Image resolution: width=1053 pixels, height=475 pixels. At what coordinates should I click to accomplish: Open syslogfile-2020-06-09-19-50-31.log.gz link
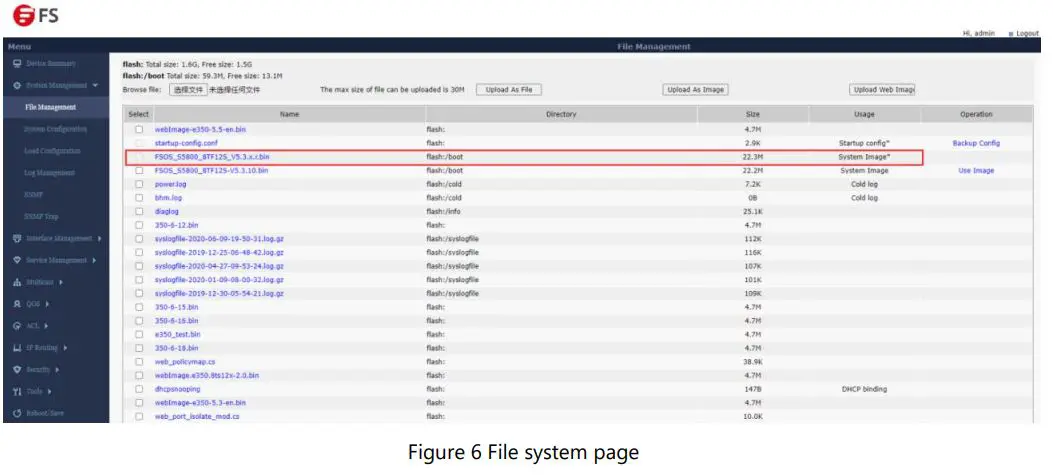219,239
